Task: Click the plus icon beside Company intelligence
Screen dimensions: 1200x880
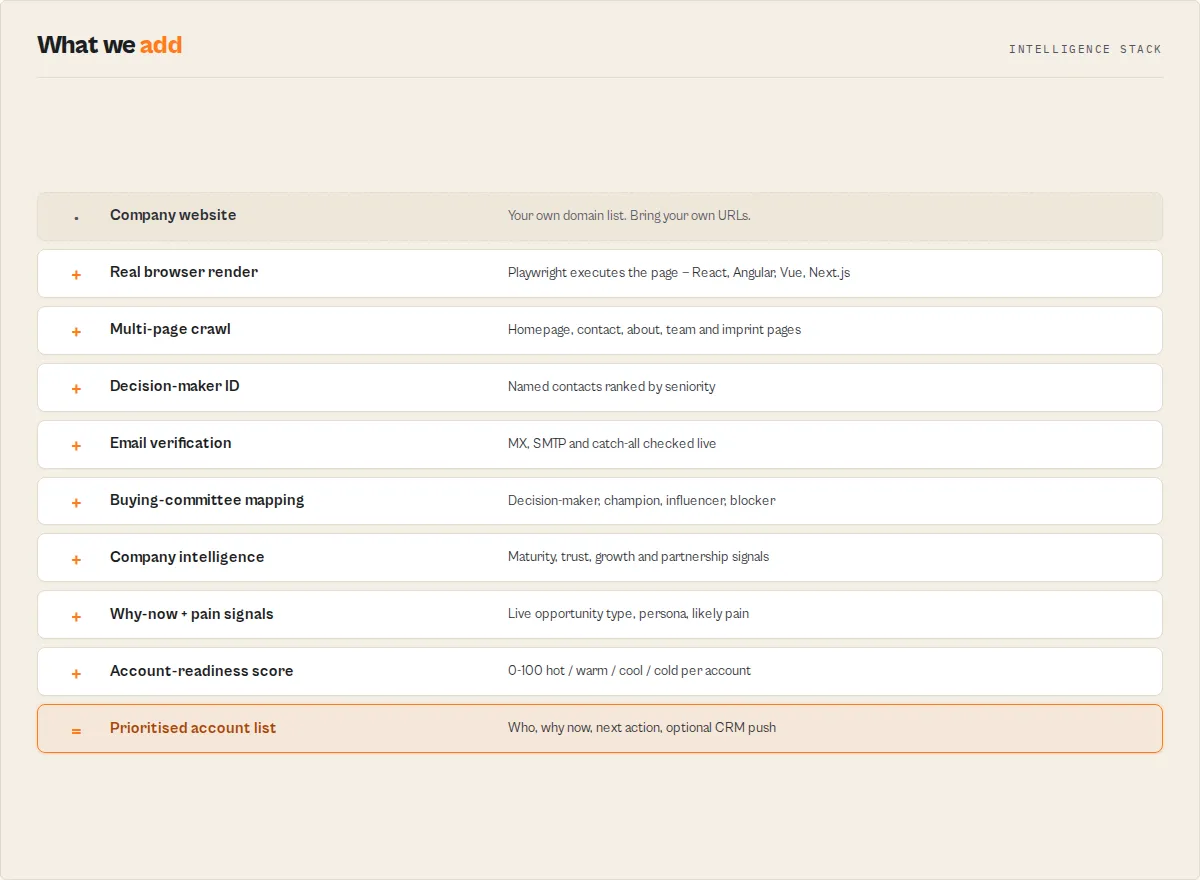Action: coord(76,560)
